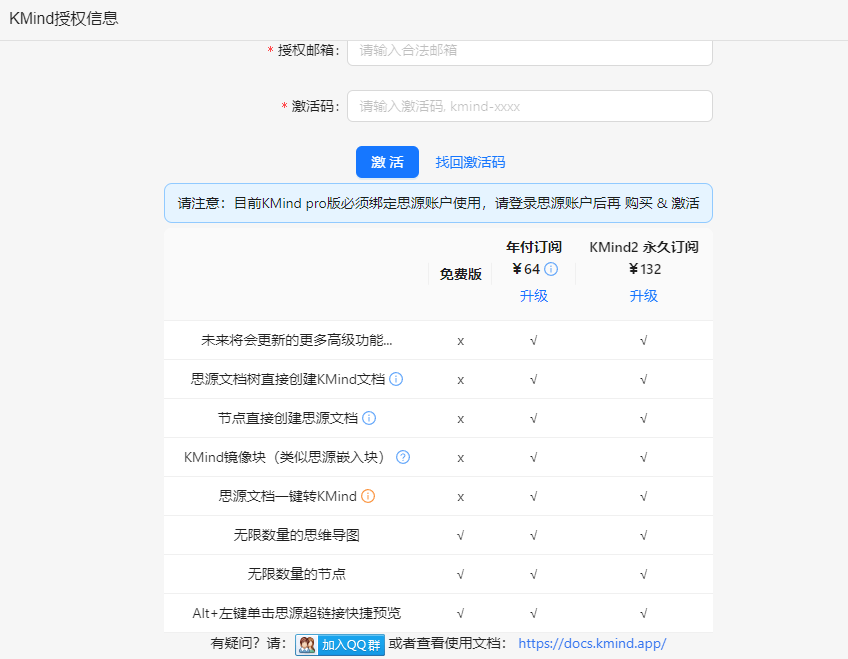Click info icon beside 思源文档树直接创建KMind文档

[396, 379]
